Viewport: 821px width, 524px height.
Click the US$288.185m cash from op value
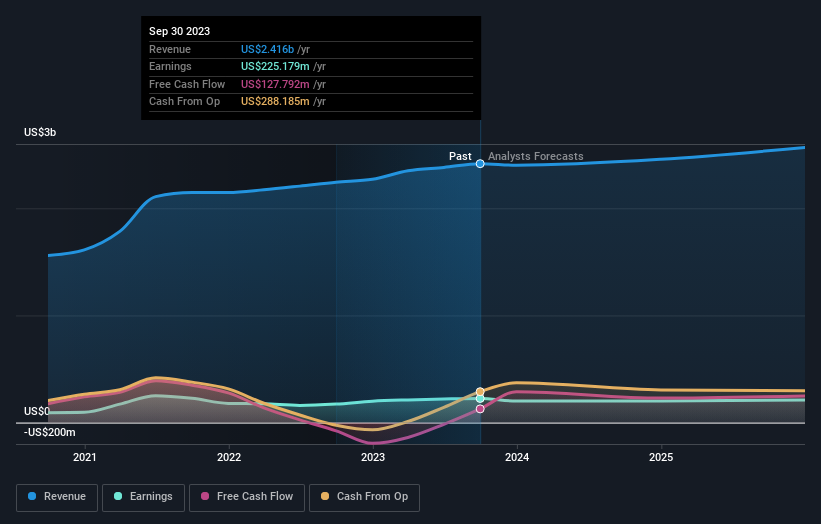[275, 102]
